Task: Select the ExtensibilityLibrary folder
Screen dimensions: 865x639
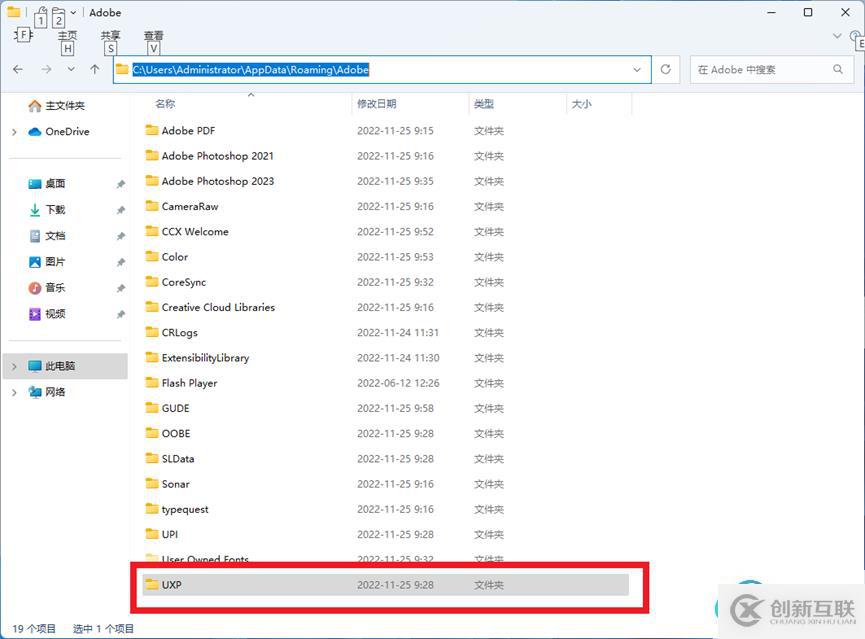Action: (205, 358)
